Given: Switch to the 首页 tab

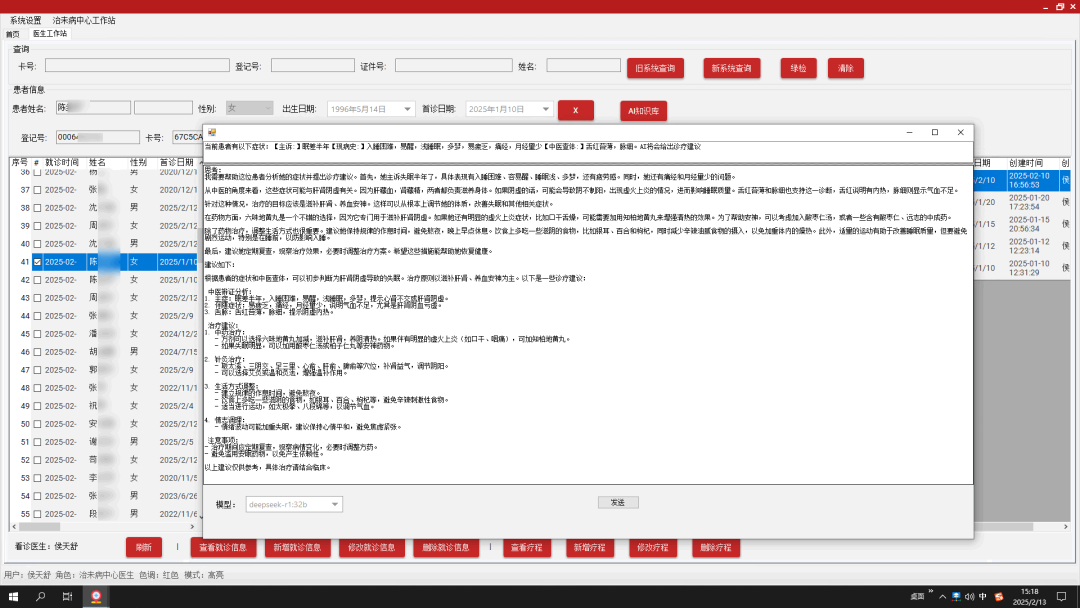Looking at the screenshot, I should coord(13,34).
